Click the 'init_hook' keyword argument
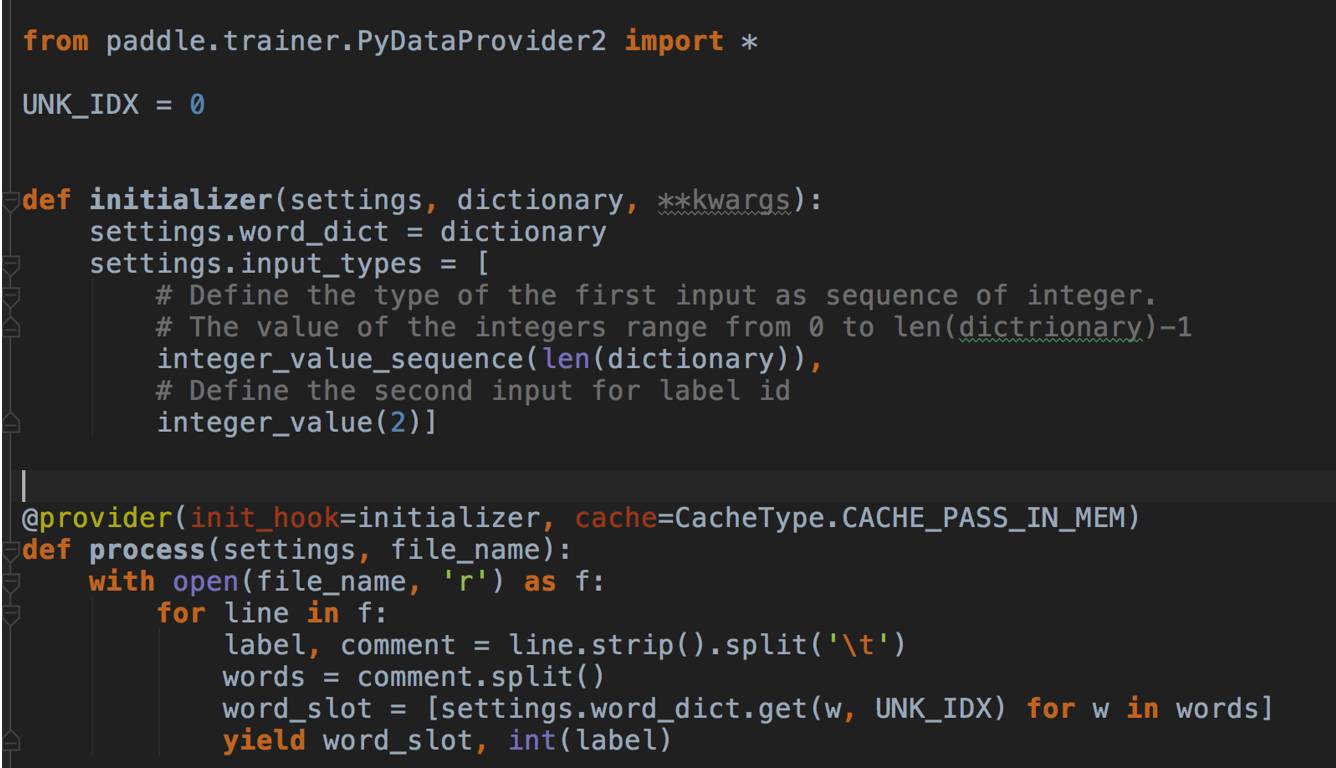Image resolution: width=1336 pixels, height=768 pixels. [264, 519]
